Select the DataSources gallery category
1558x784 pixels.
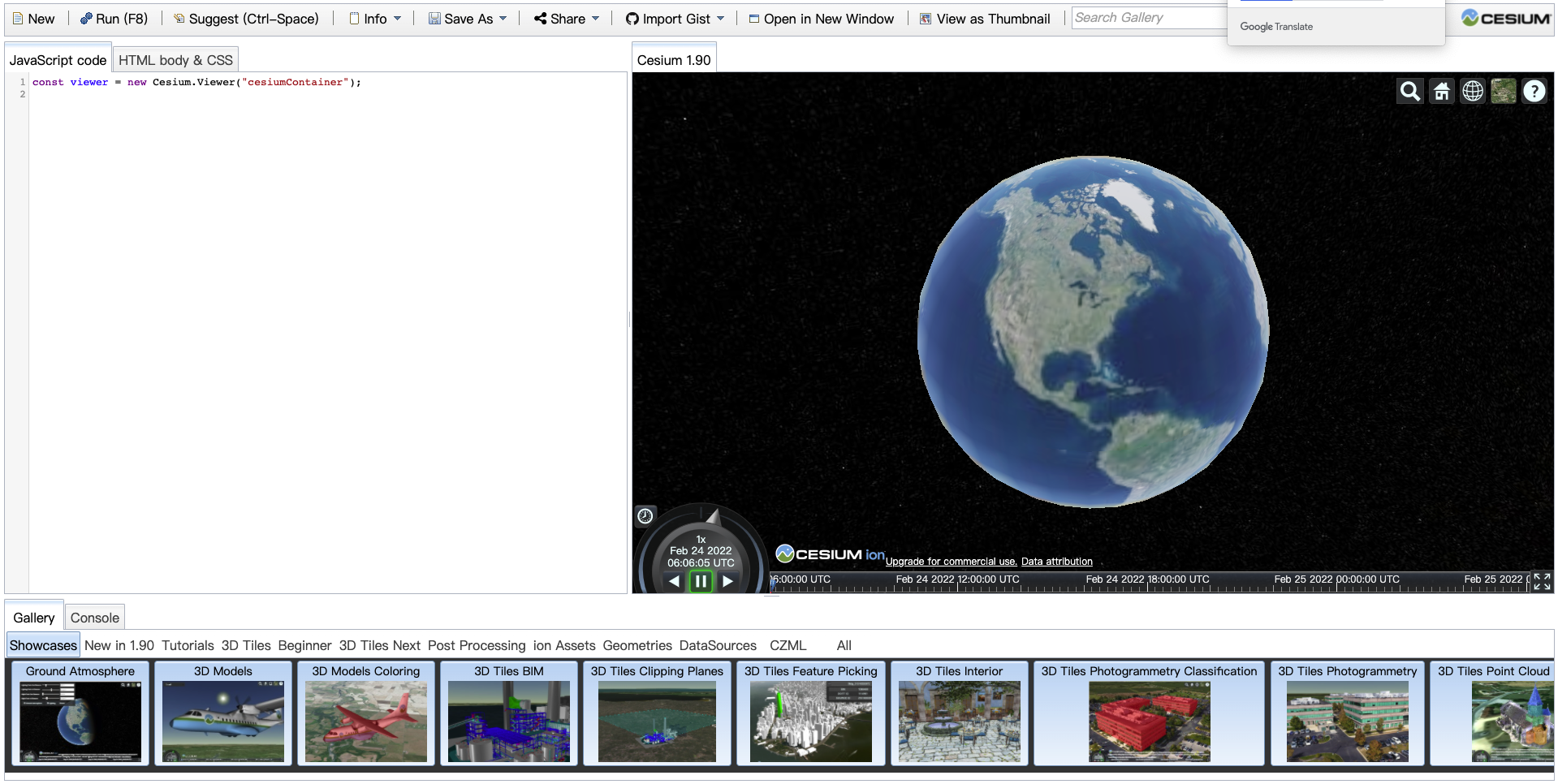click(x=718, y=645)
